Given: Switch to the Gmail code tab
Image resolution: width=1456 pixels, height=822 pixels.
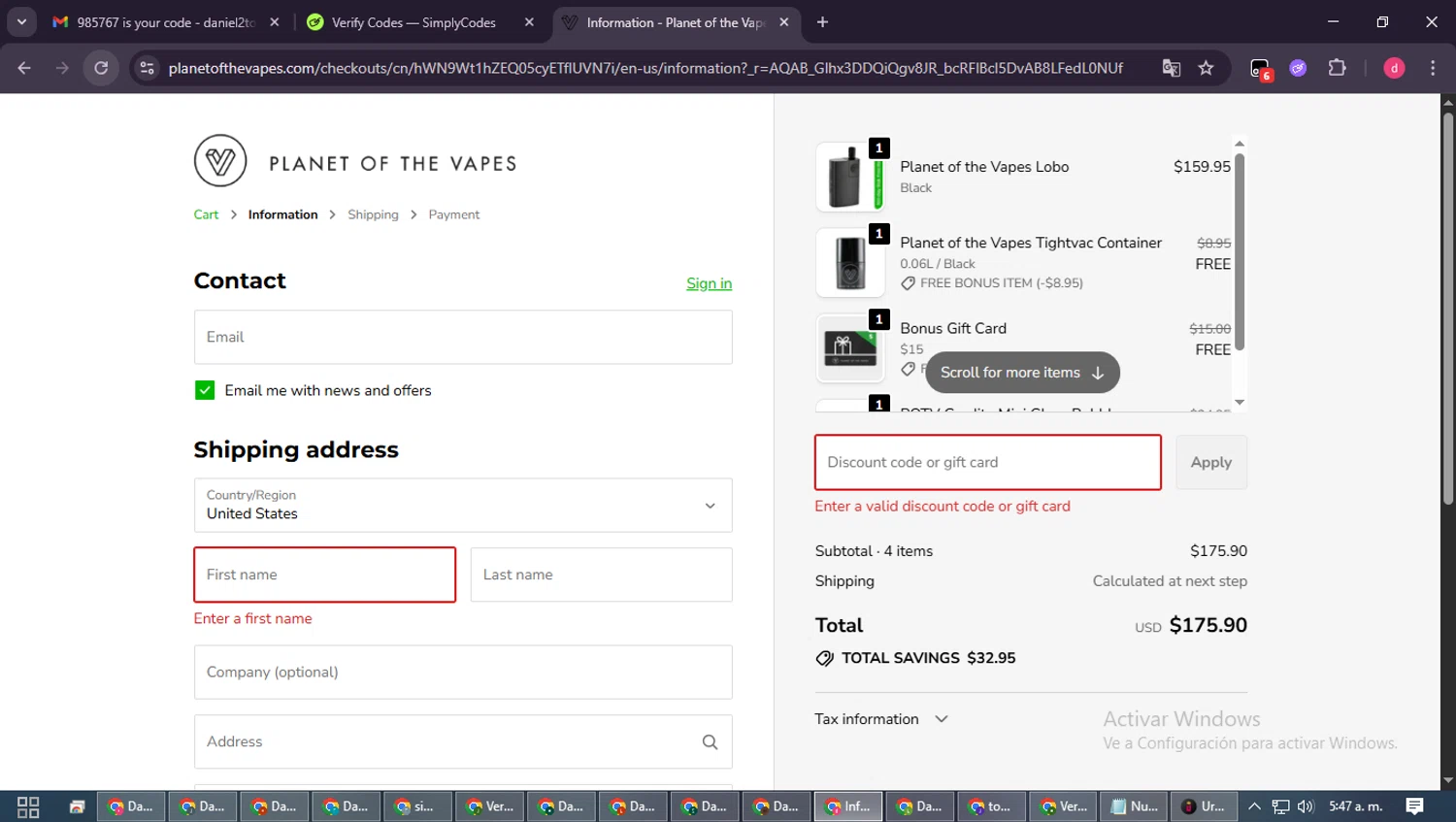Looking at the screenshot, I should tap(165, 22).
